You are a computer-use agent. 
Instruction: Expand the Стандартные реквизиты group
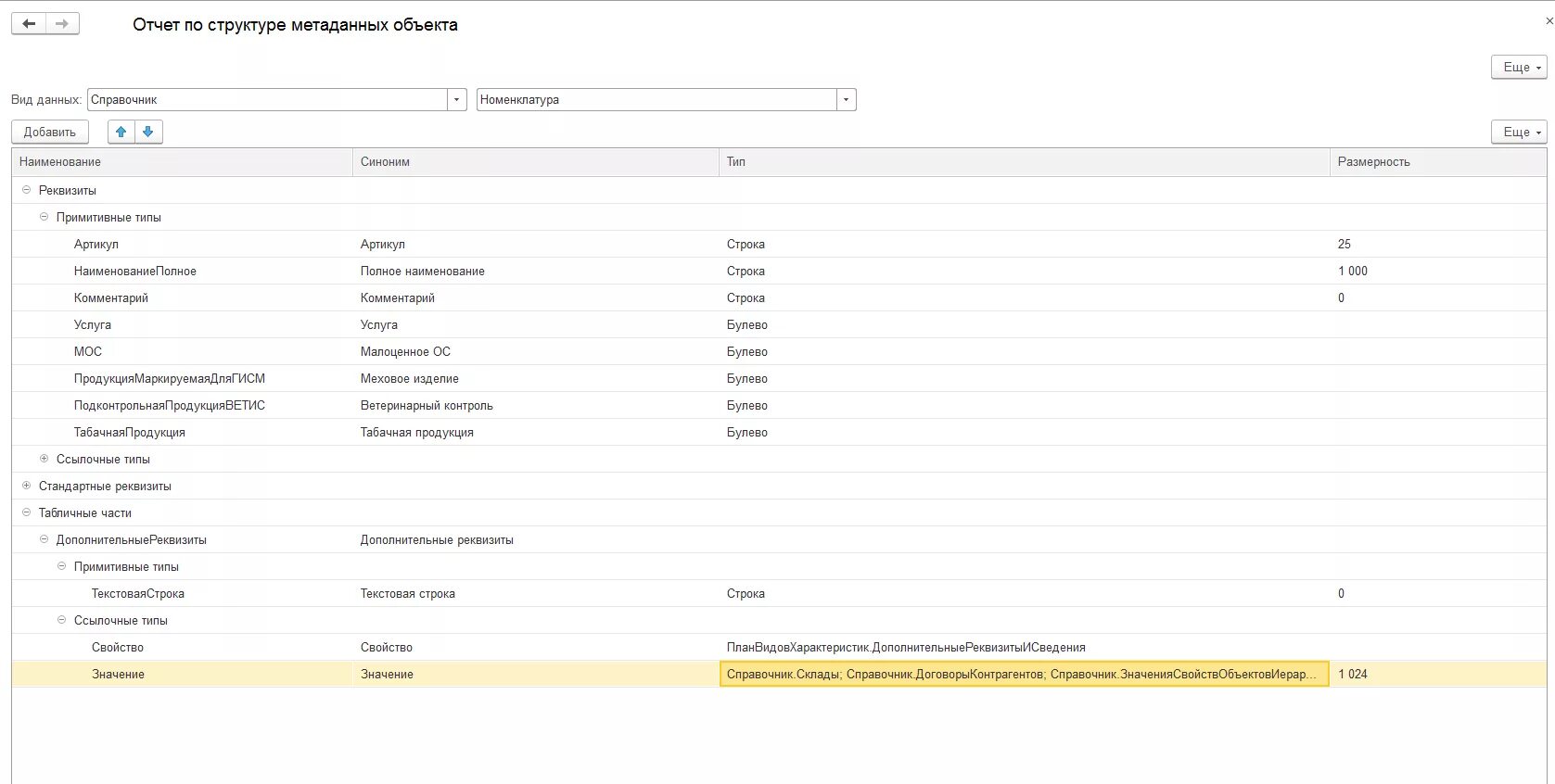(x=26, y=486)
